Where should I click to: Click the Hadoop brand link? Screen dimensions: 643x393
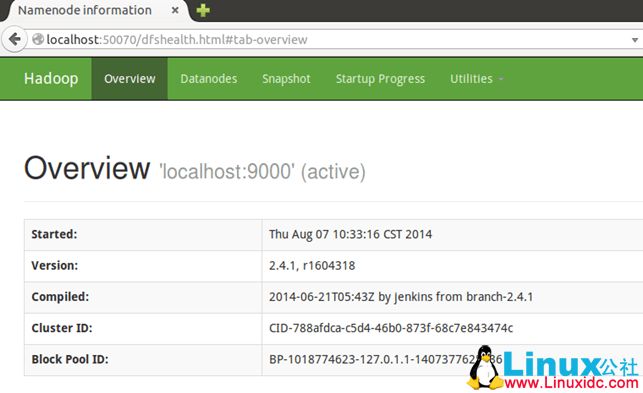51,78
